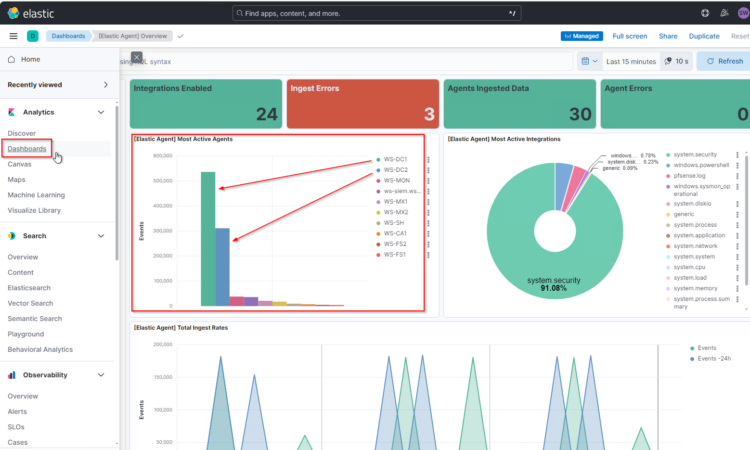Viewport: 750px width, 450px height.
Task: Collapse the Analytics section chevron
Action: pos(101,112)
